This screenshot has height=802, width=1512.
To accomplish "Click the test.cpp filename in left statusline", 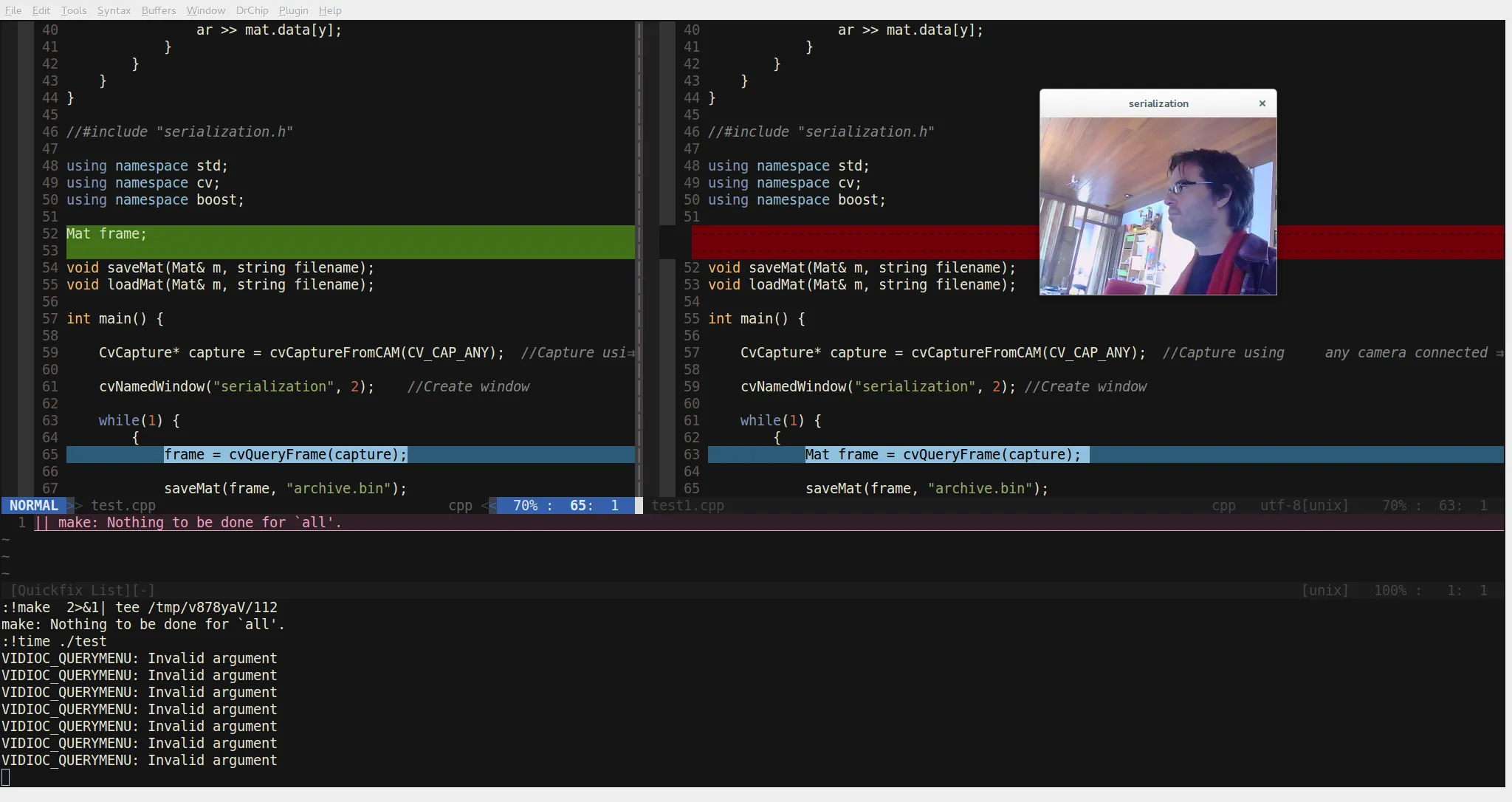I will coord(123,506).
